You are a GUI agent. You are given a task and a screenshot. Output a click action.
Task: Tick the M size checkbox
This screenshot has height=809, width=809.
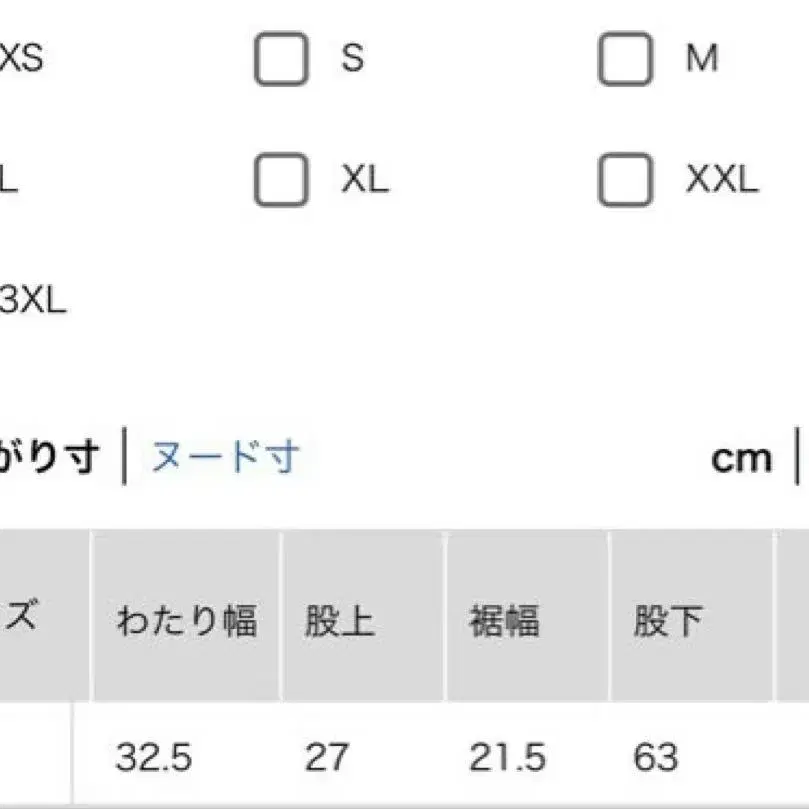[625, 60]
